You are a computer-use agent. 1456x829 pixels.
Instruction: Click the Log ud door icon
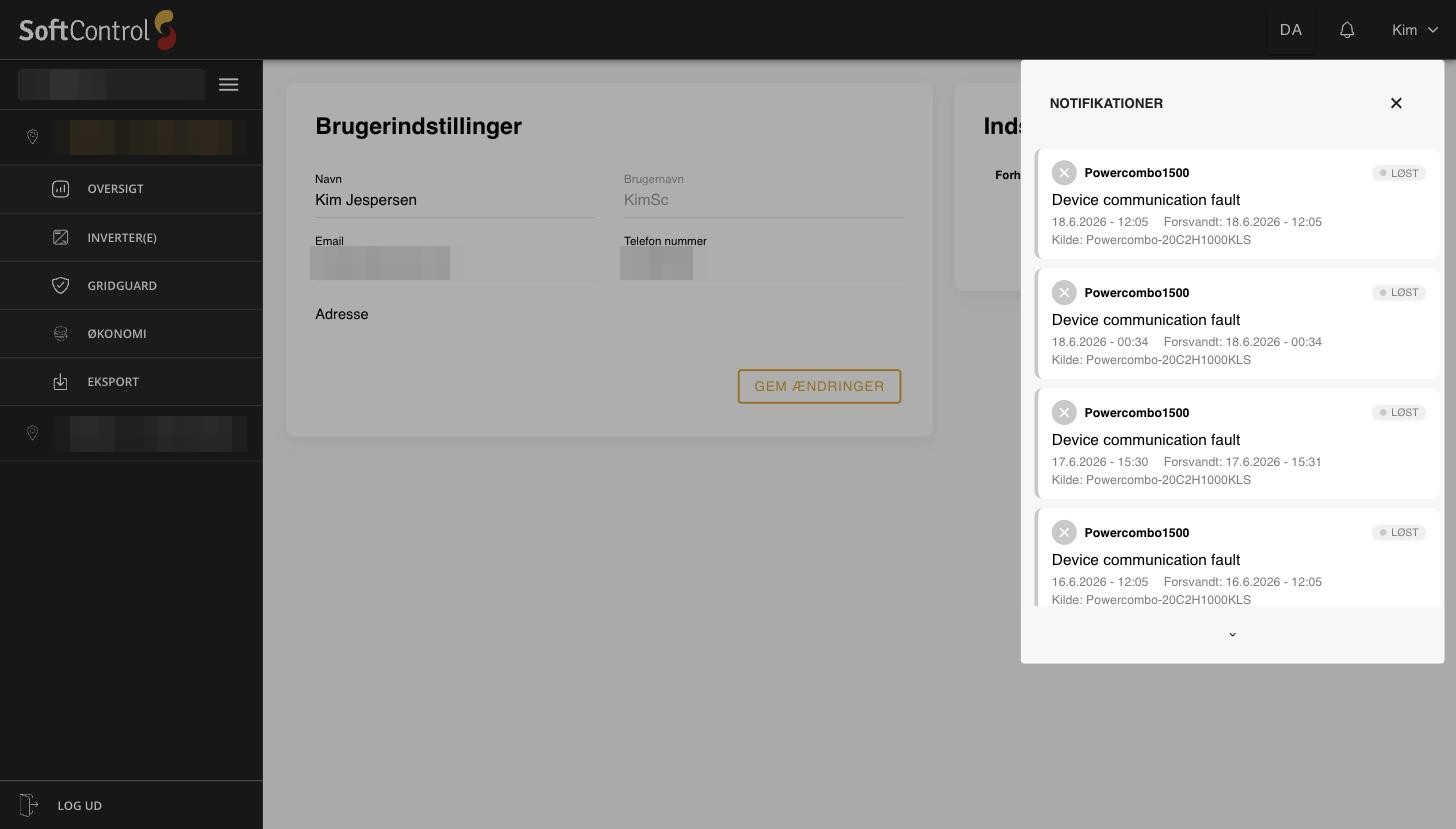(29, 805)
